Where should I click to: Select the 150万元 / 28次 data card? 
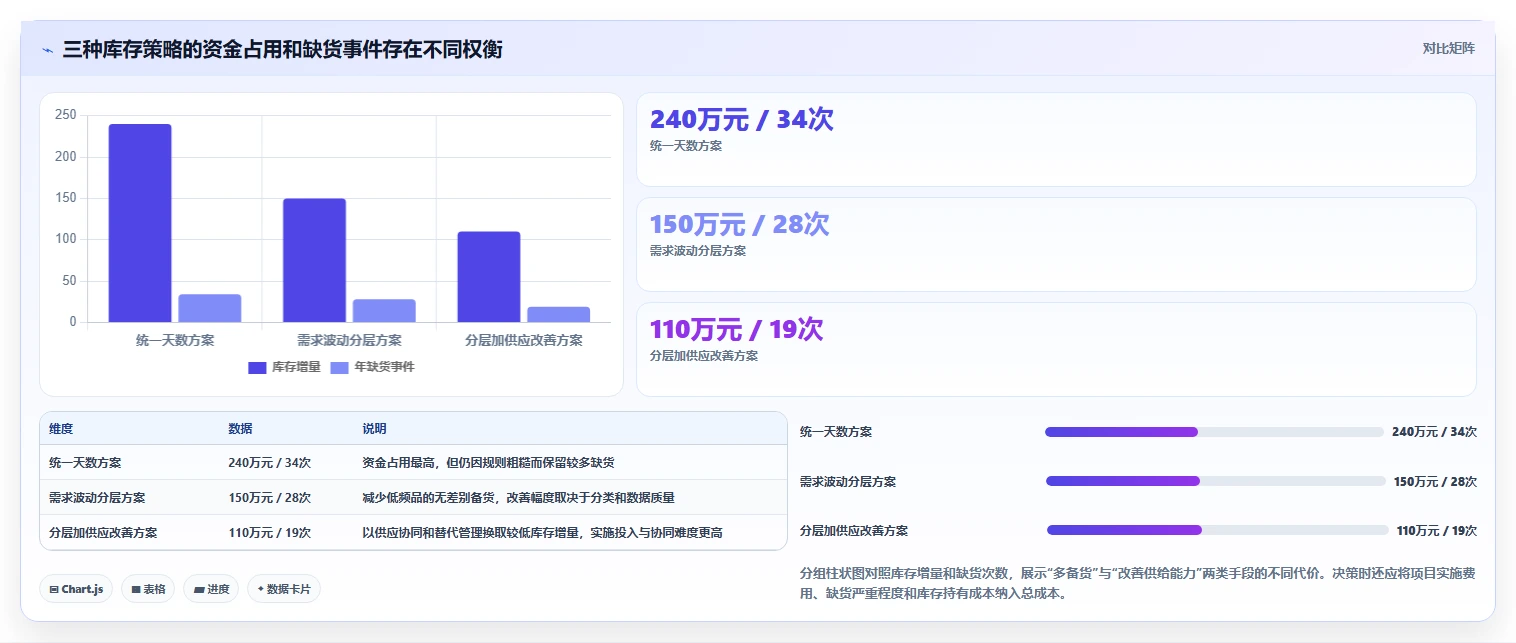click(x=1056, y=244)
